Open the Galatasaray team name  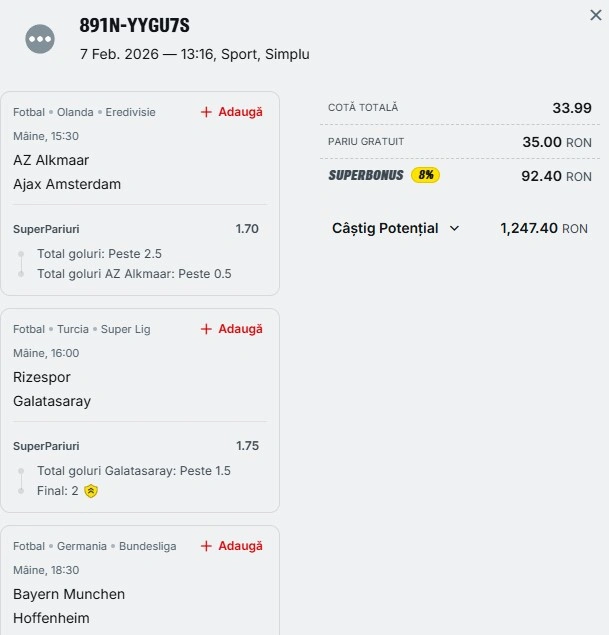(x=52, y=401)
